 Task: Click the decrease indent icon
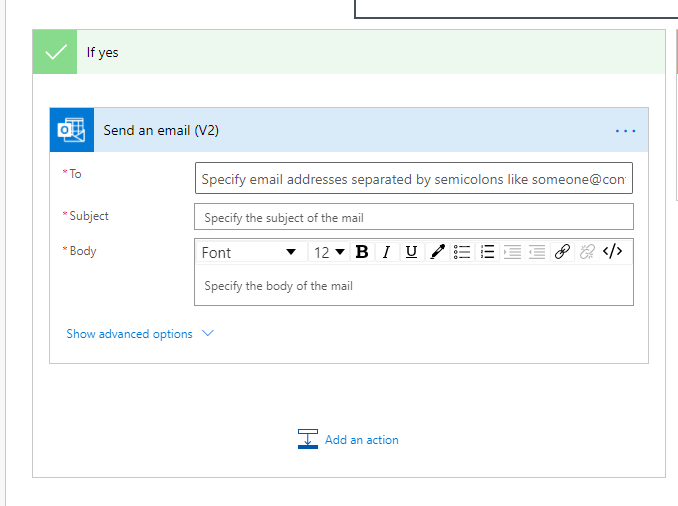(537, 252)
